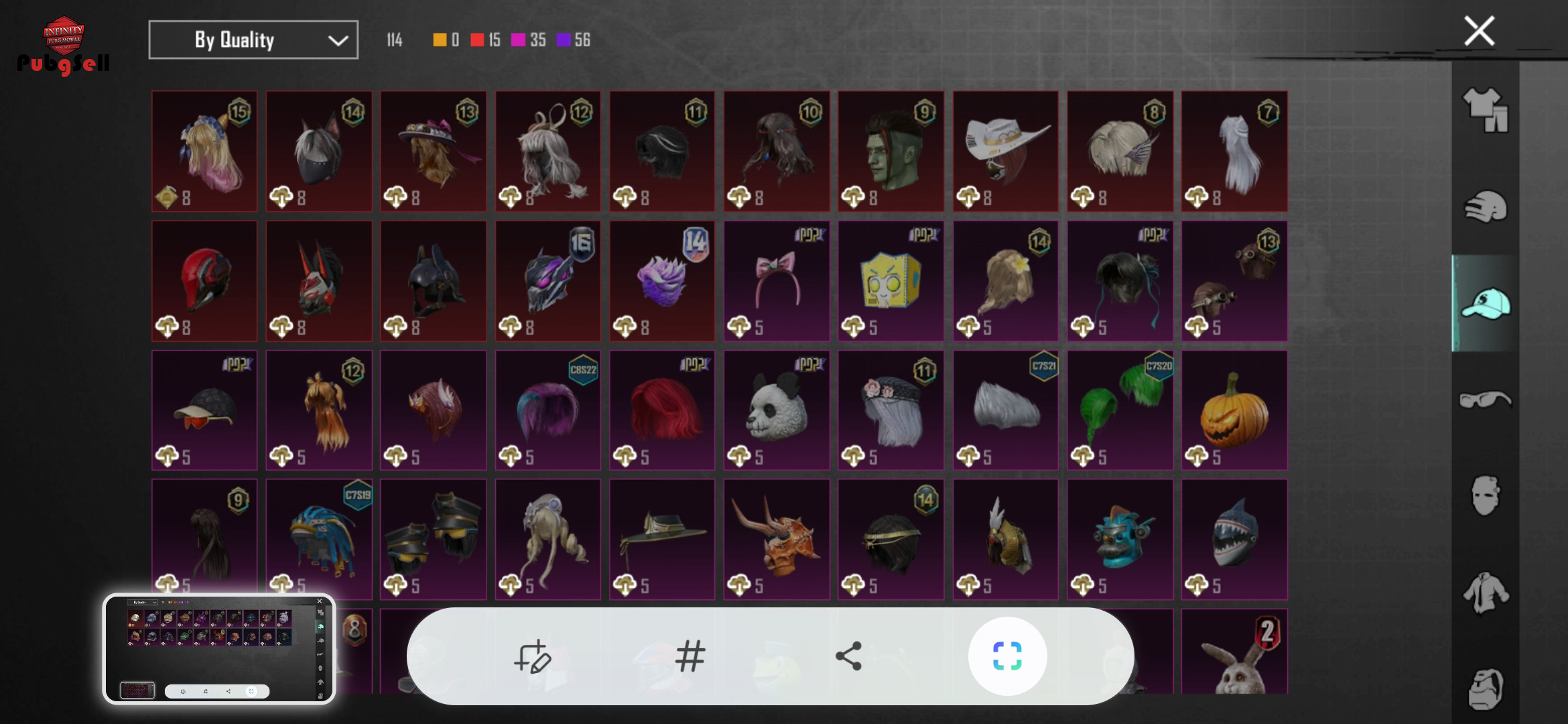Tap the hashtag tag icon
Image resolution: width=1568 pixels, height=724 pixels.
point(690,656)
